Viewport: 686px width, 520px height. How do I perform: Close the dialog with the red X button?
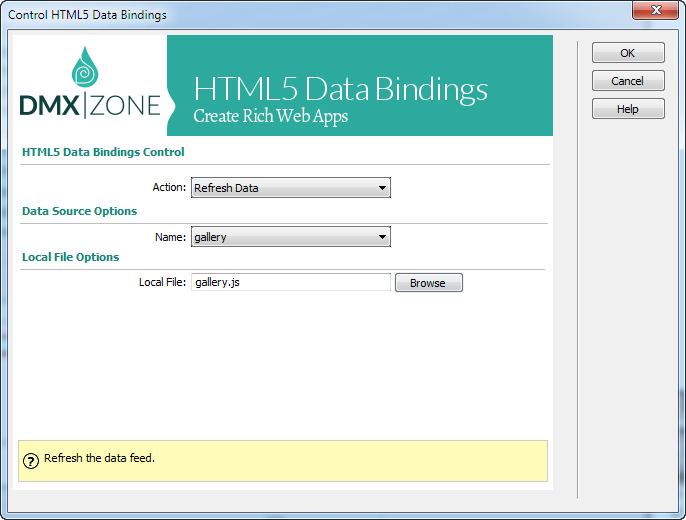click(655, 10)
